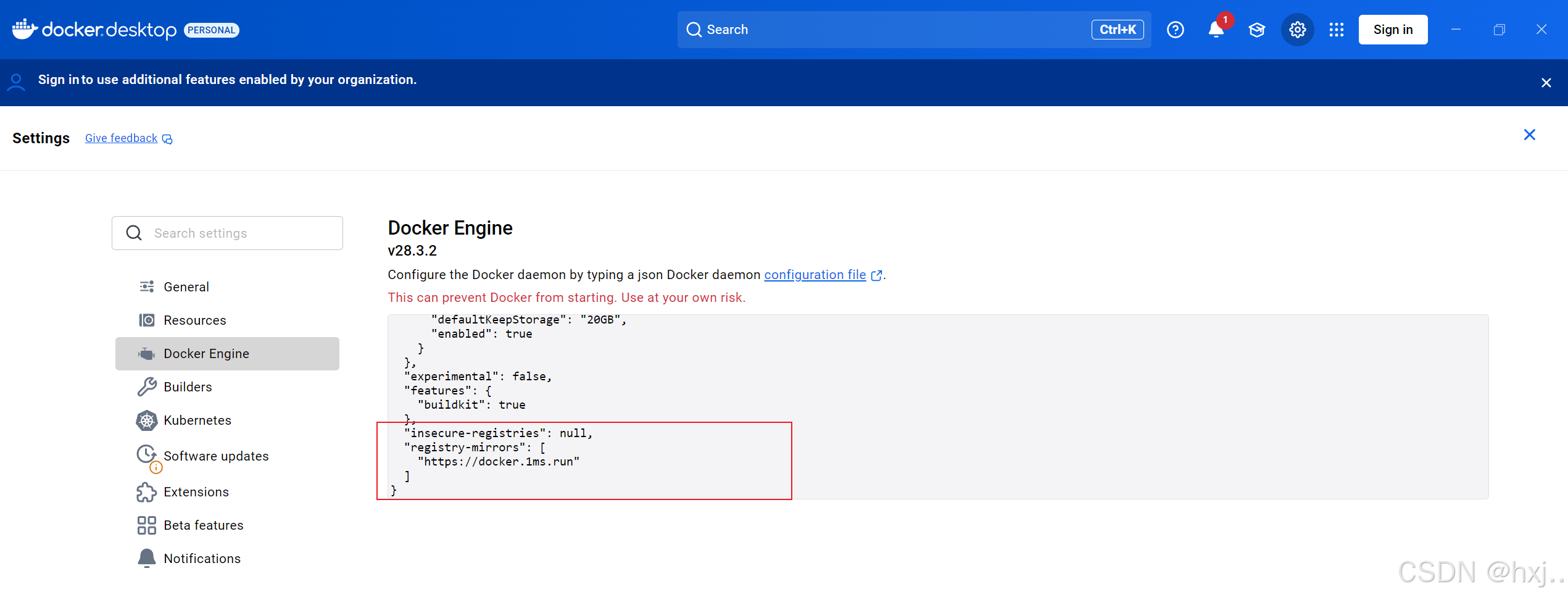Click the "https://docker.1ms.run" mirror URL line
This screenshot has width=1568, height=597.
point(499,462)
